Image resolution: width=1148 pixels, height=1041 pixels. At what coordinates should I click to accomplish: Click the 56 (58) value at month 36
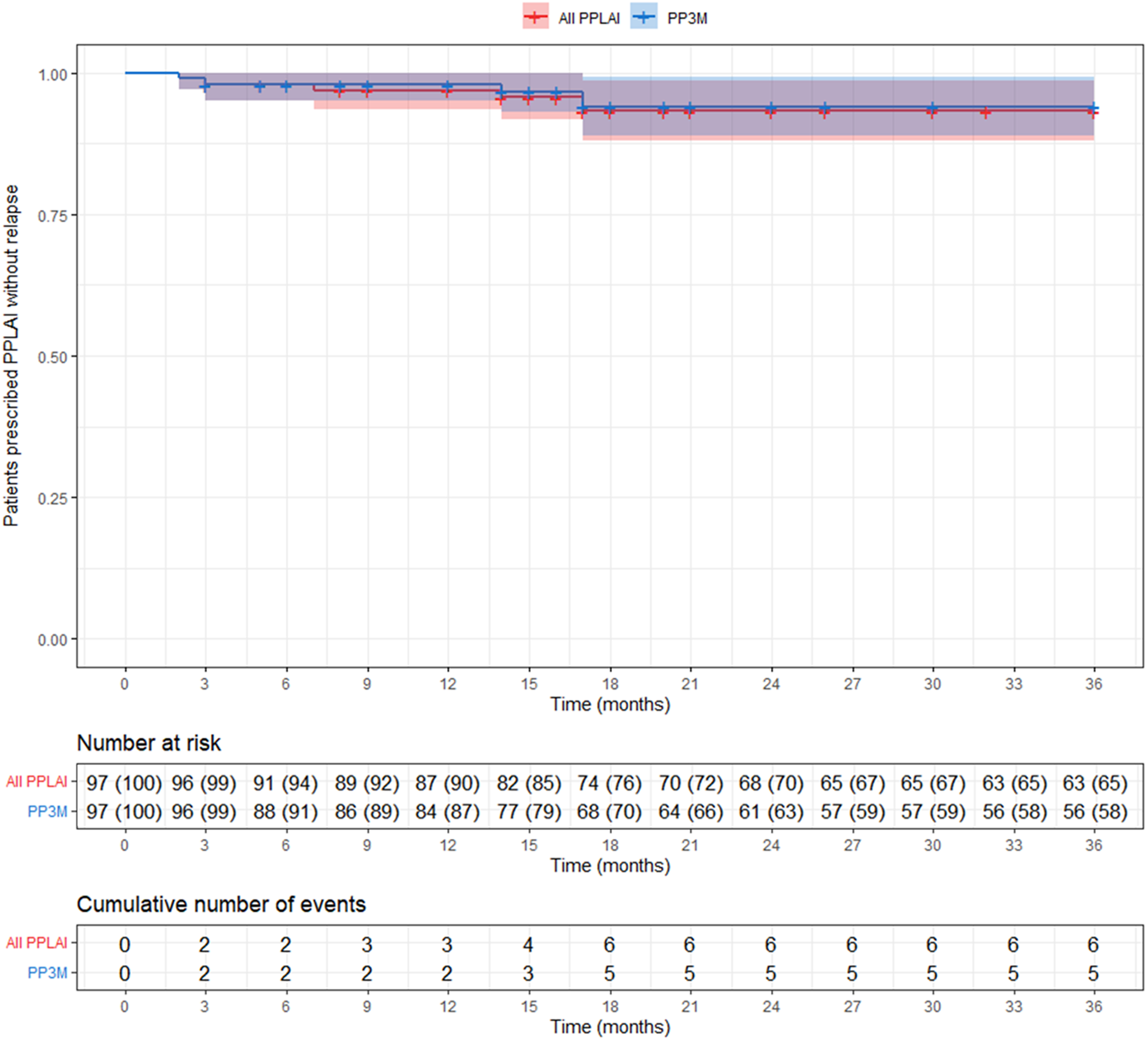point(1094,812)
